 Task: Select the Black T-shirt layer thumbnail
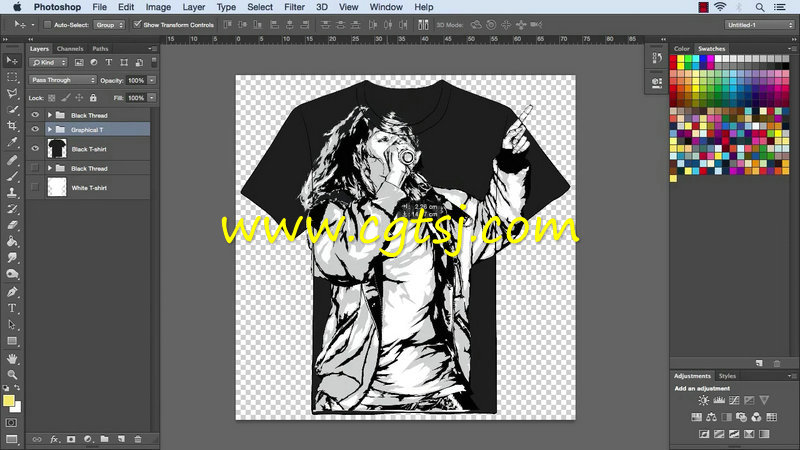coord(57,149)
